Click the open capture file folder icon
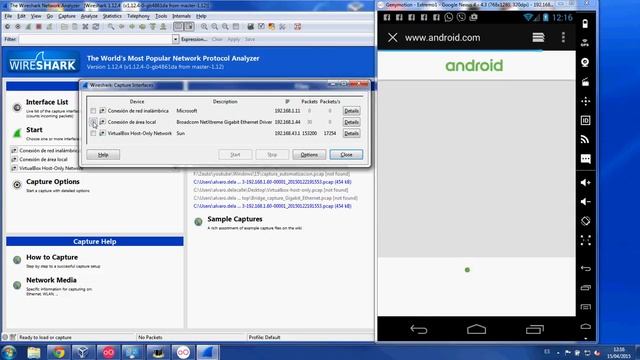640x360 pixels. click(x=64, y=27)
